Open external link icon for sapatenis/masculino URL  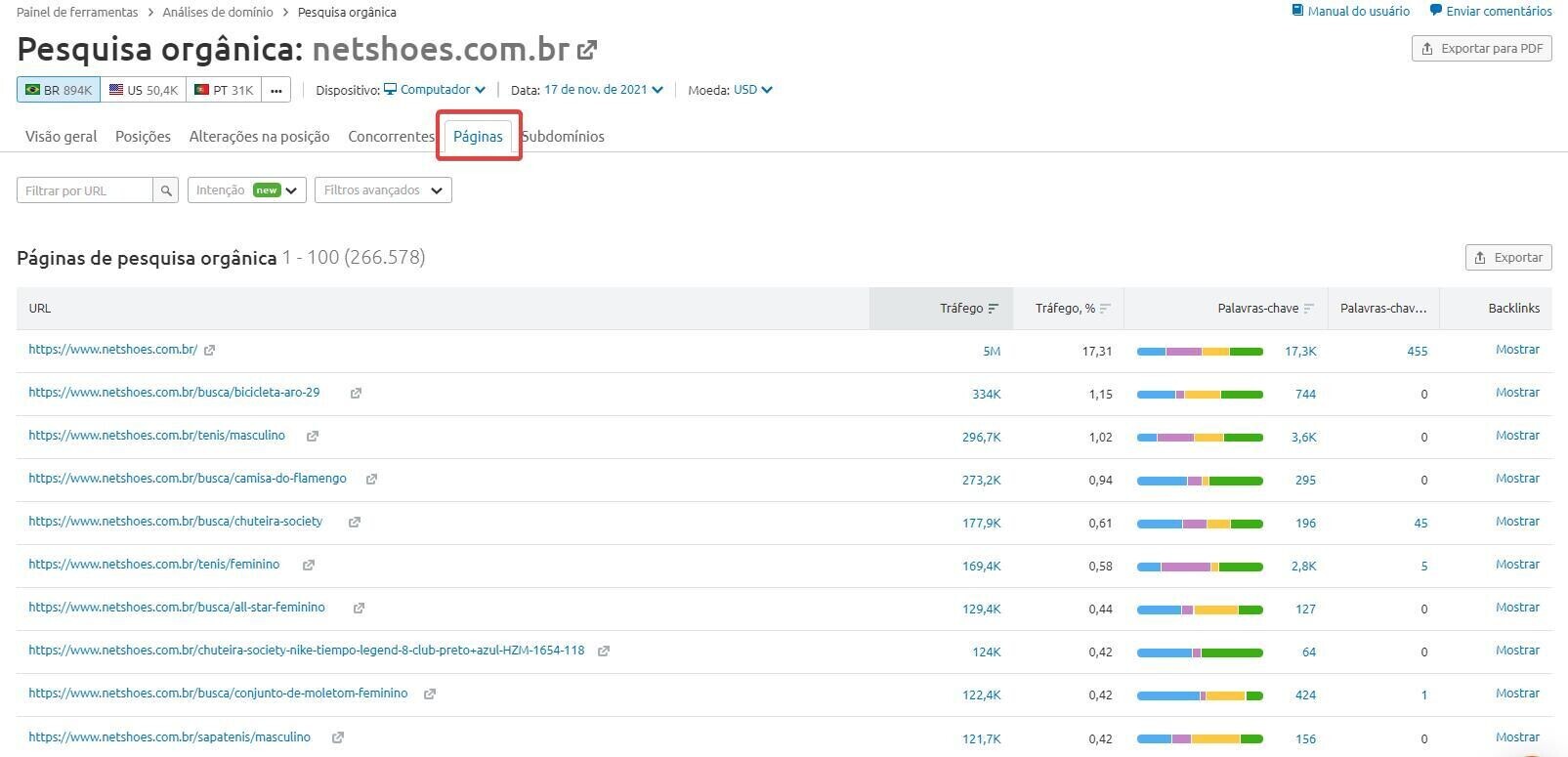point(338,738)
